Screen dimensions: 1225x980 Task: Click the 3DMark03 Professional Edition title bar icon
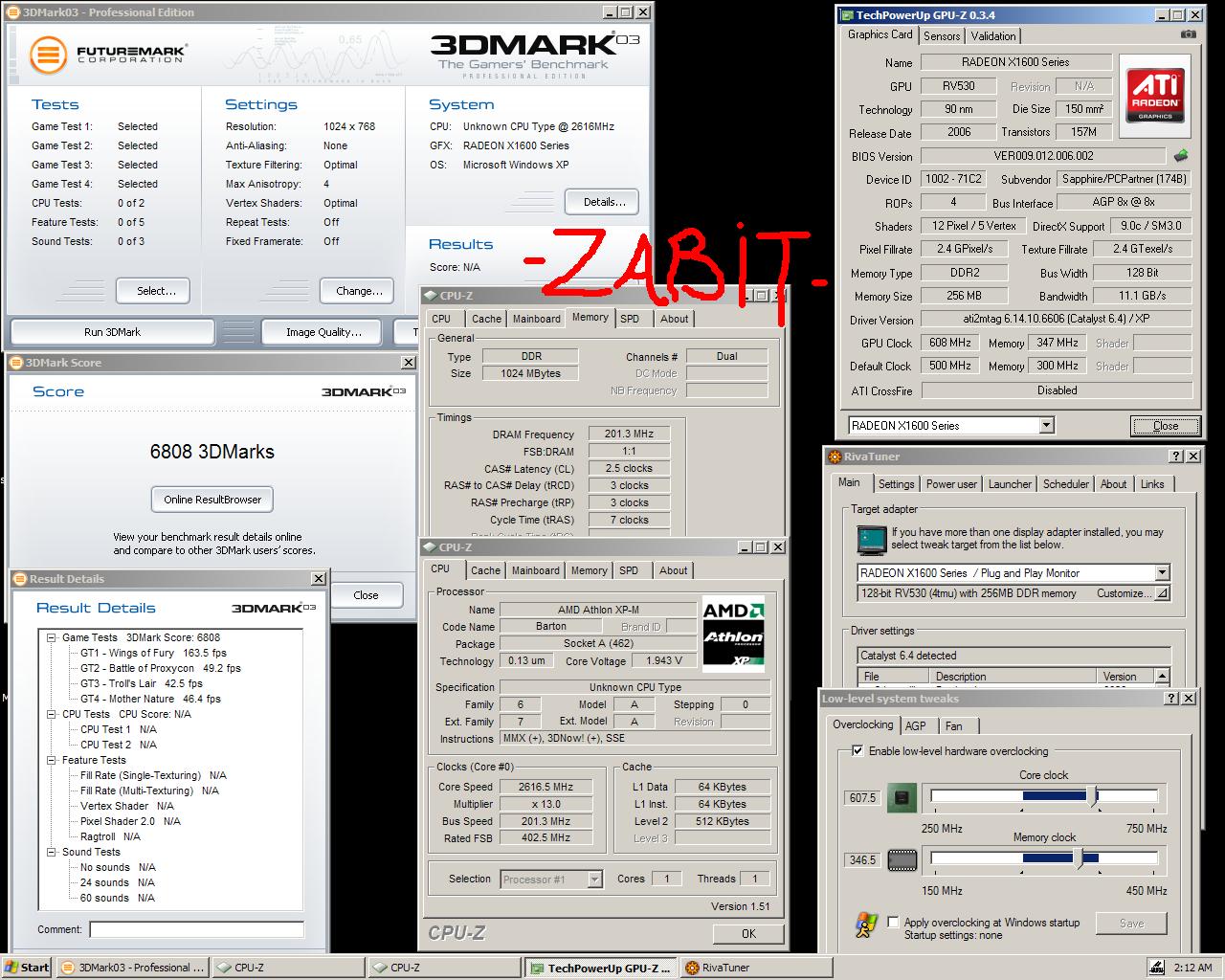point(12,12)
